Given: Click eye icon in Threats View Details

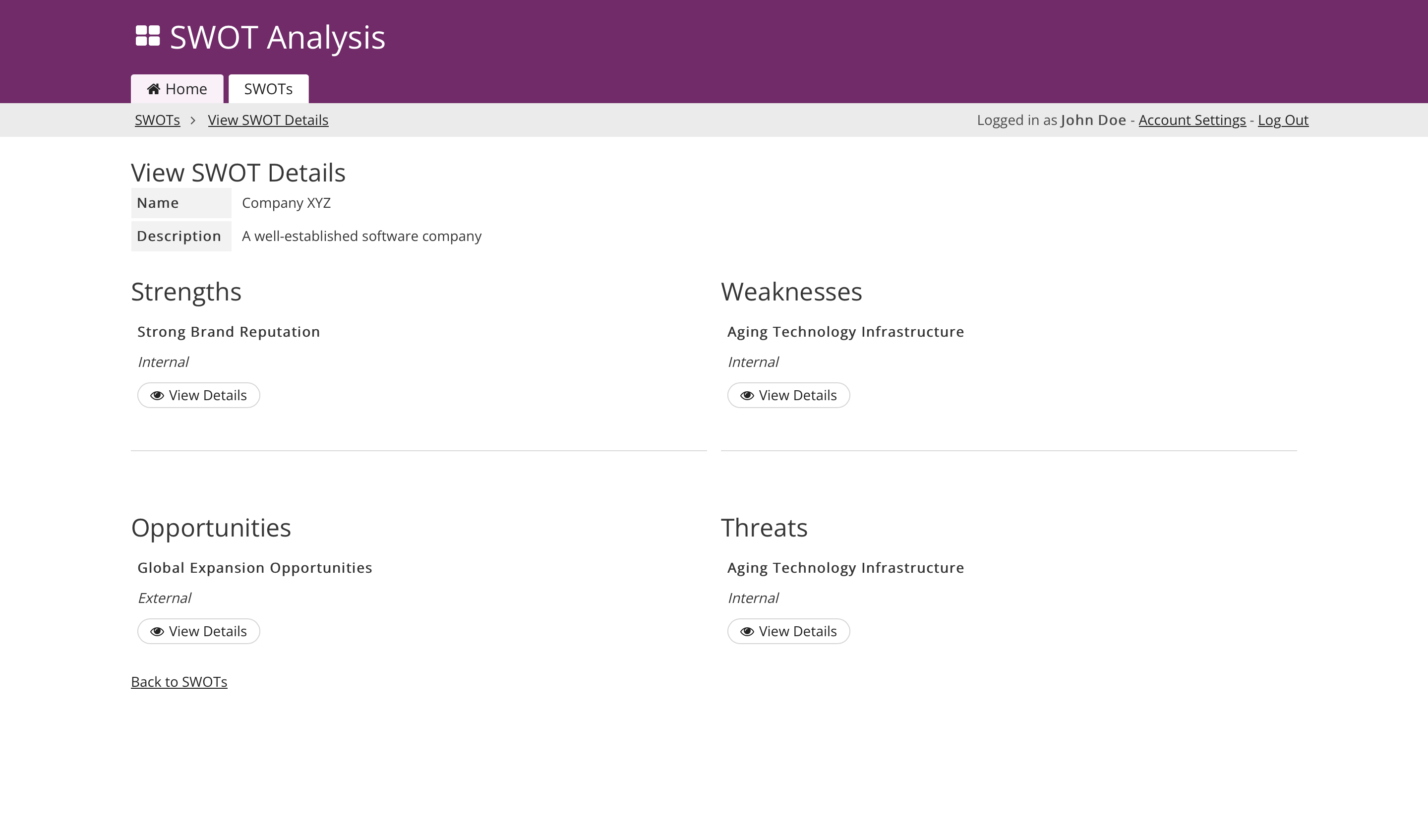Looking at the screenshot, I should pyautogui.click(x=747, y=631).
